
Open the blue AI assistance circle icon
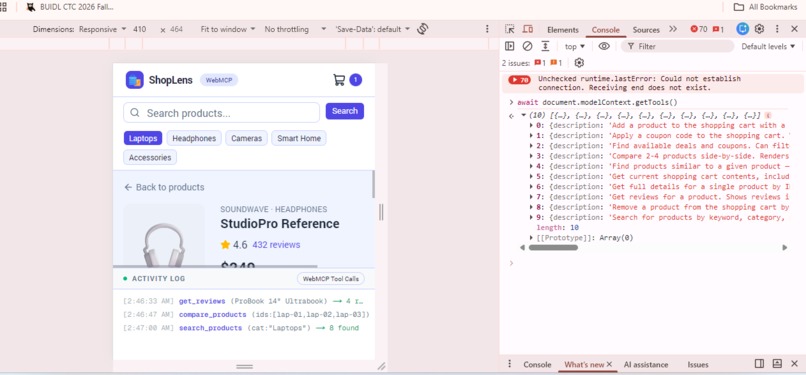742,29
